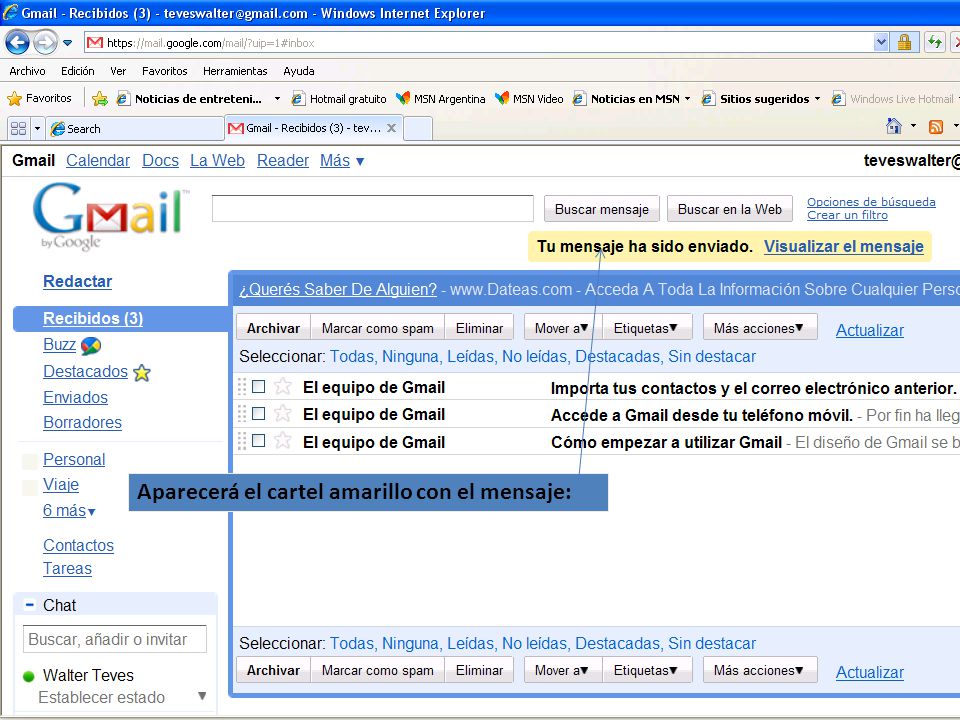Expand the 6 más labels
Viewport: 960px width, 720px height.
(69, 511)
